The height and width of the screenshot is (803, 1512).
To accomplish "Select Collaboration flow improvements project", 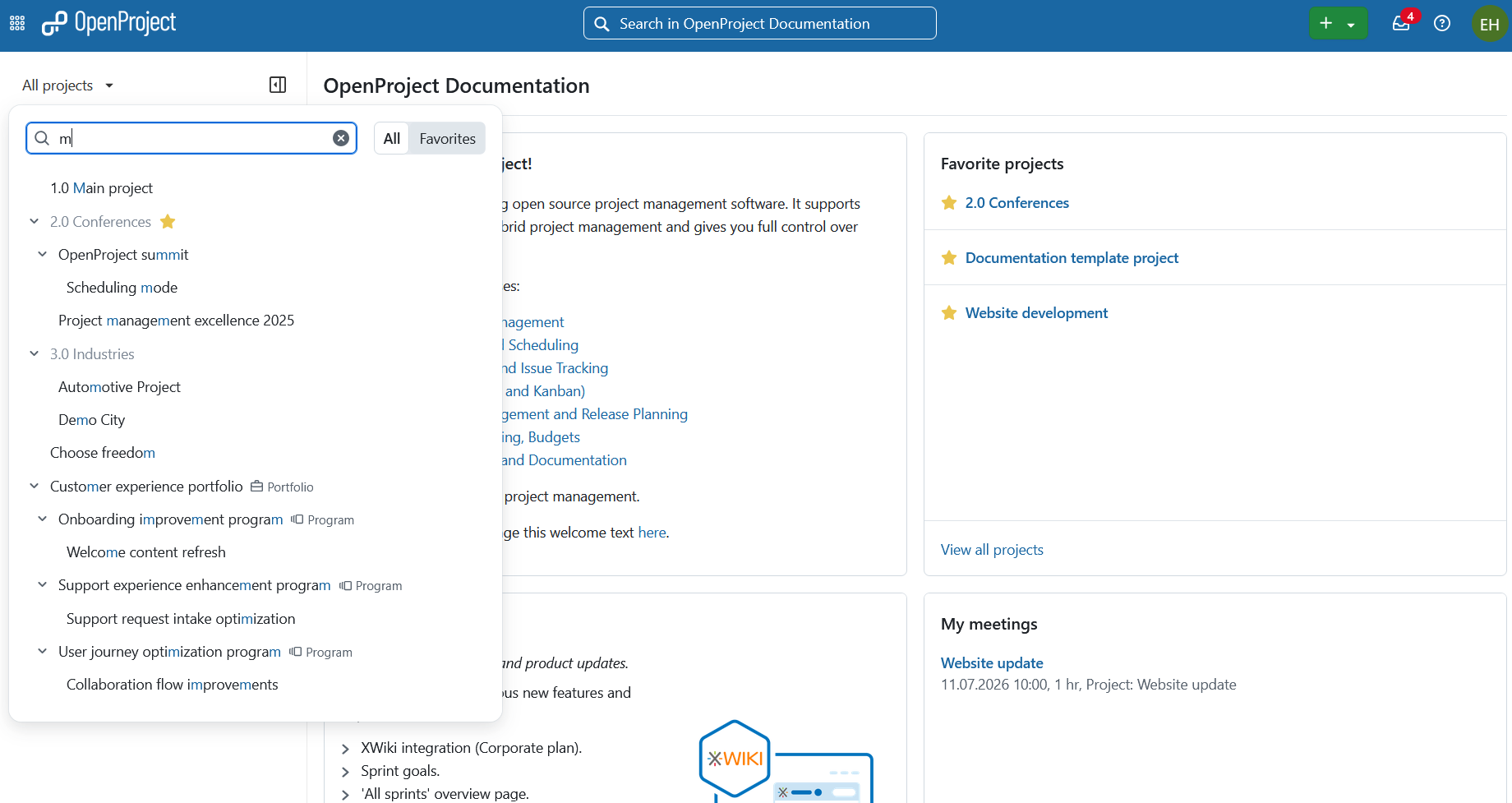I will click(x=172, y=685).
